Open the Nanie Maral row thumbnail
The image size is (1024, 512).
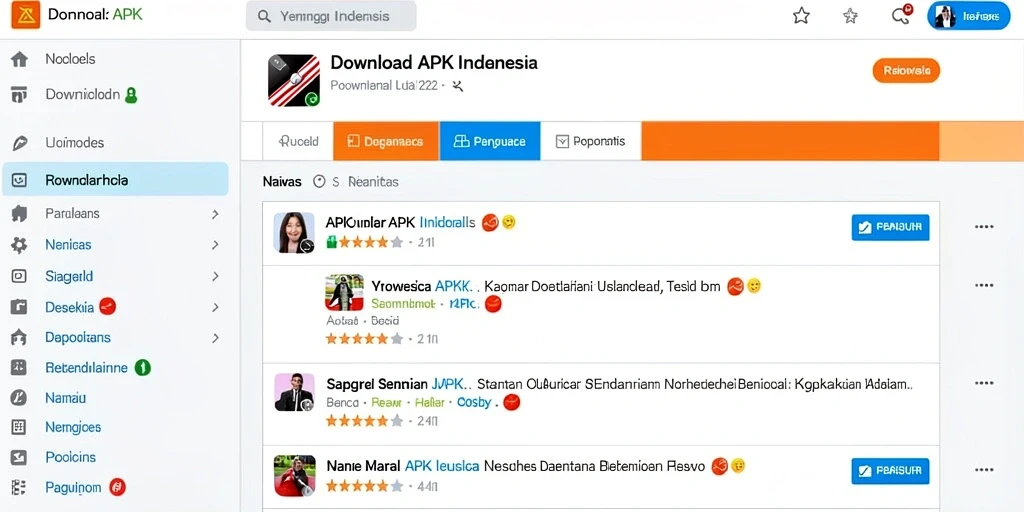295,476
